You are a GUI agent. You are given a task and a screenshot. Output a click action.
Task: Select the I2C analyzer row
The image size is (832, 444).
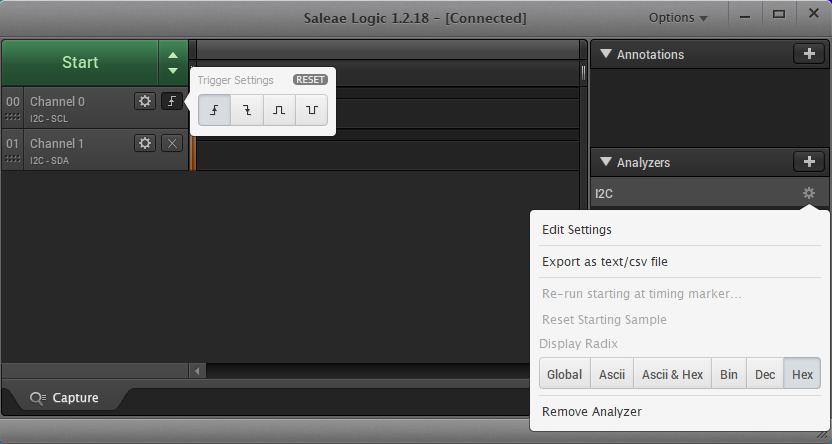point(709,194)
